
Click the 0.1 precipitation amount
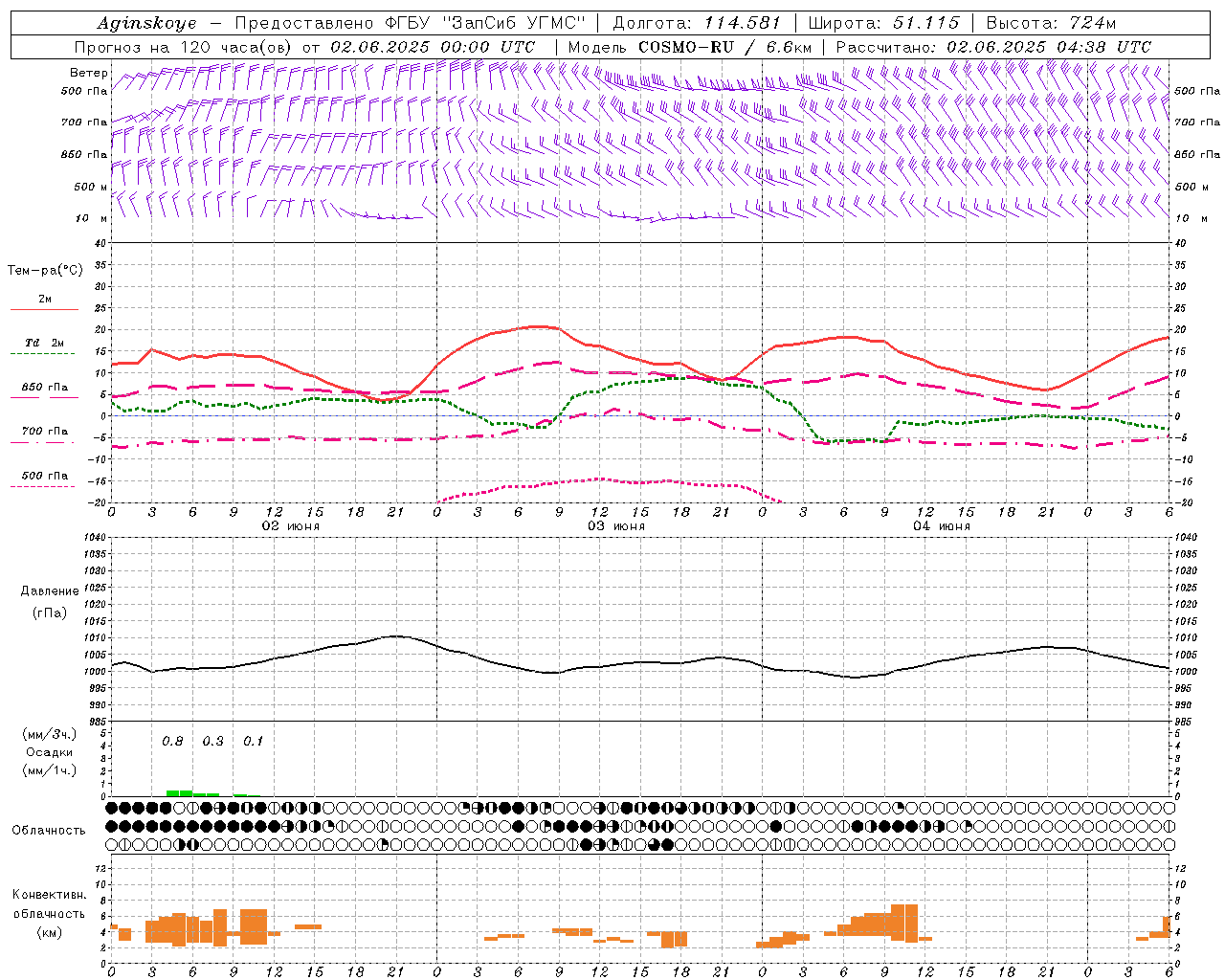[x=253, y=741]
